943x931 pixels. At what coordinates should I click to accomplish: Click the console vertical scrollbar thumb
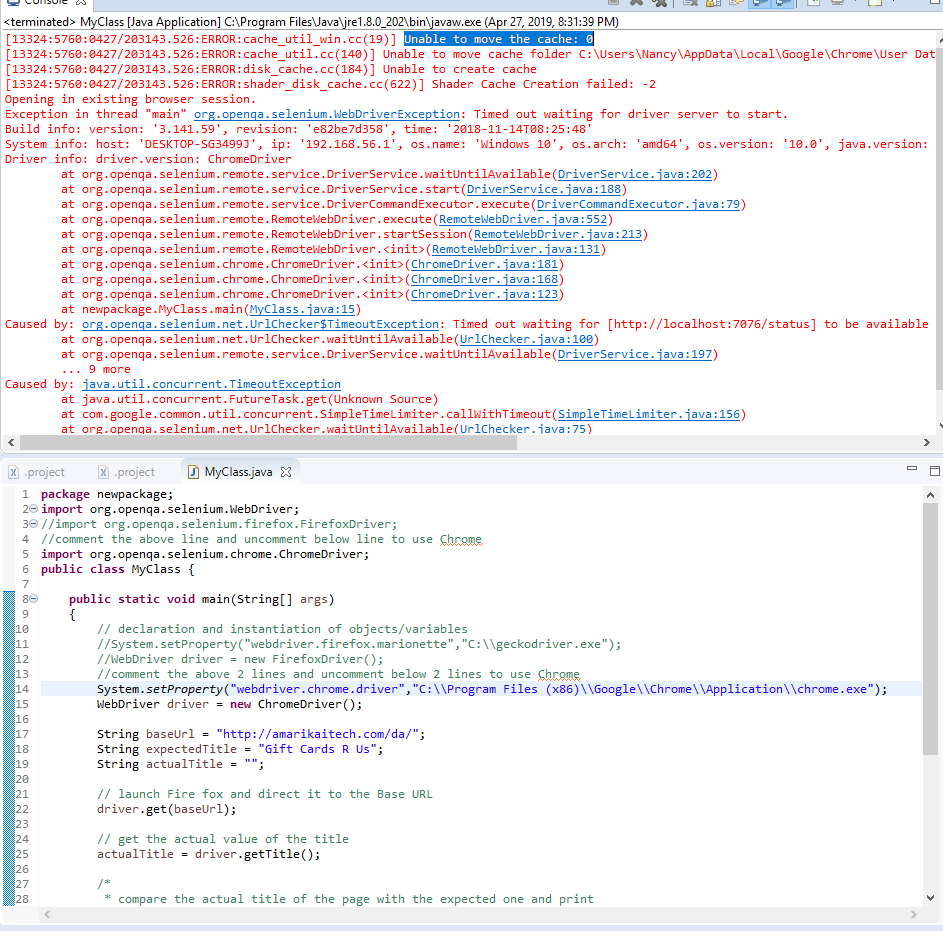point(939,217)
